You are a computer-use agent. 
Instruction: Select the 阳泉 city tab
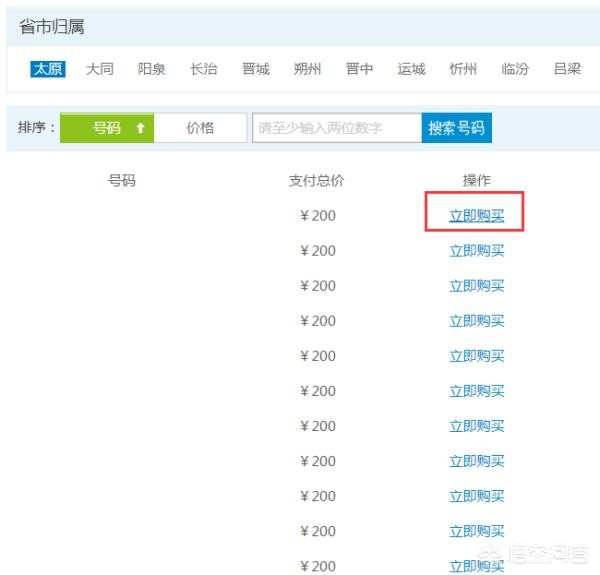point(152,69)
